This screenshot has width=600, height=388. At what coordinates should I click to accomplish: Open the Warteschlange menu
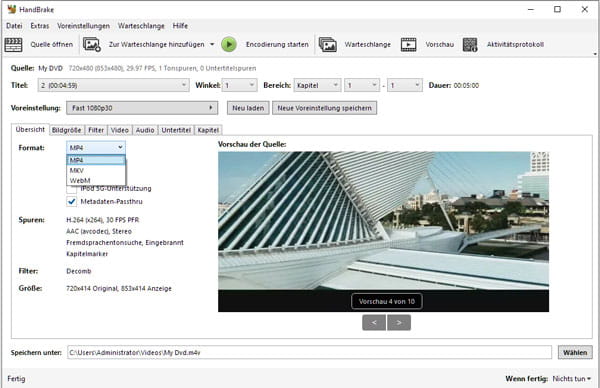[141, 26]
